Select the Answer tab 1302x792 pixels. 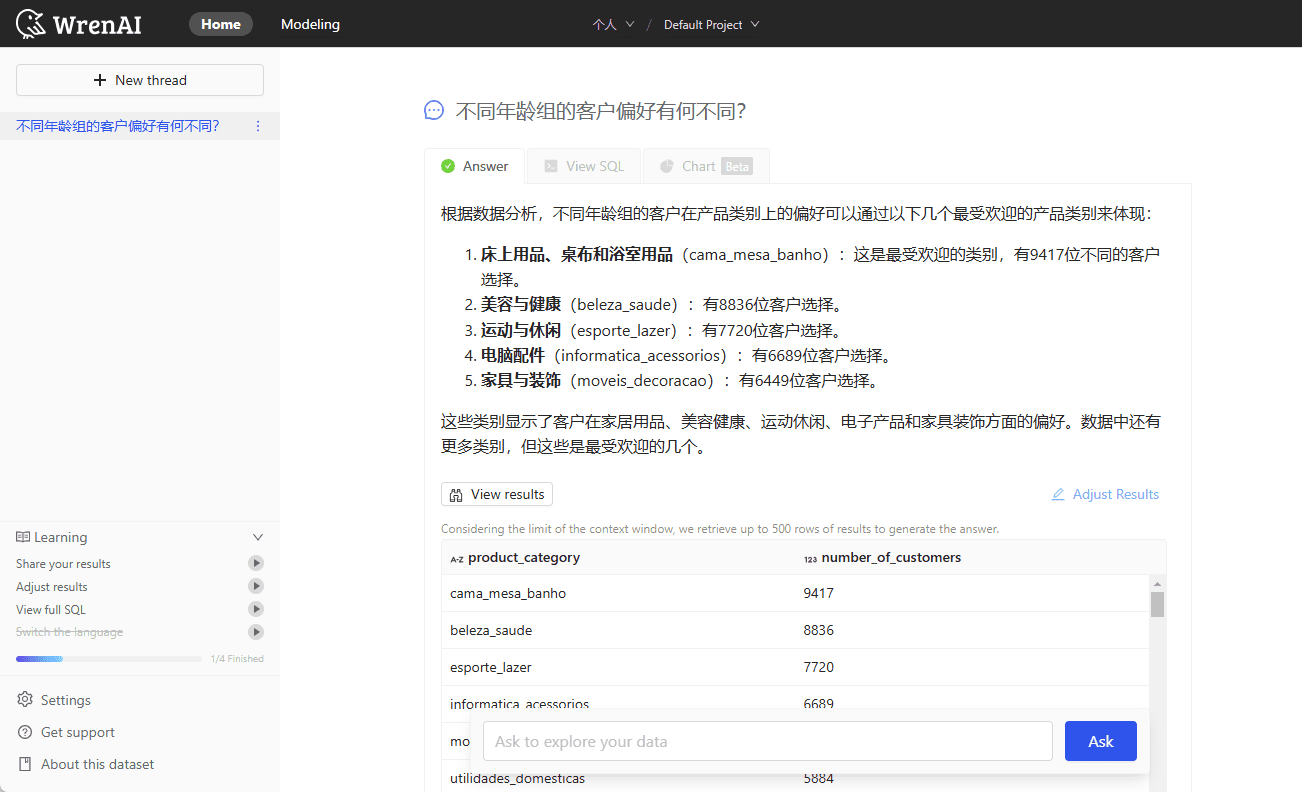(475, 166)
